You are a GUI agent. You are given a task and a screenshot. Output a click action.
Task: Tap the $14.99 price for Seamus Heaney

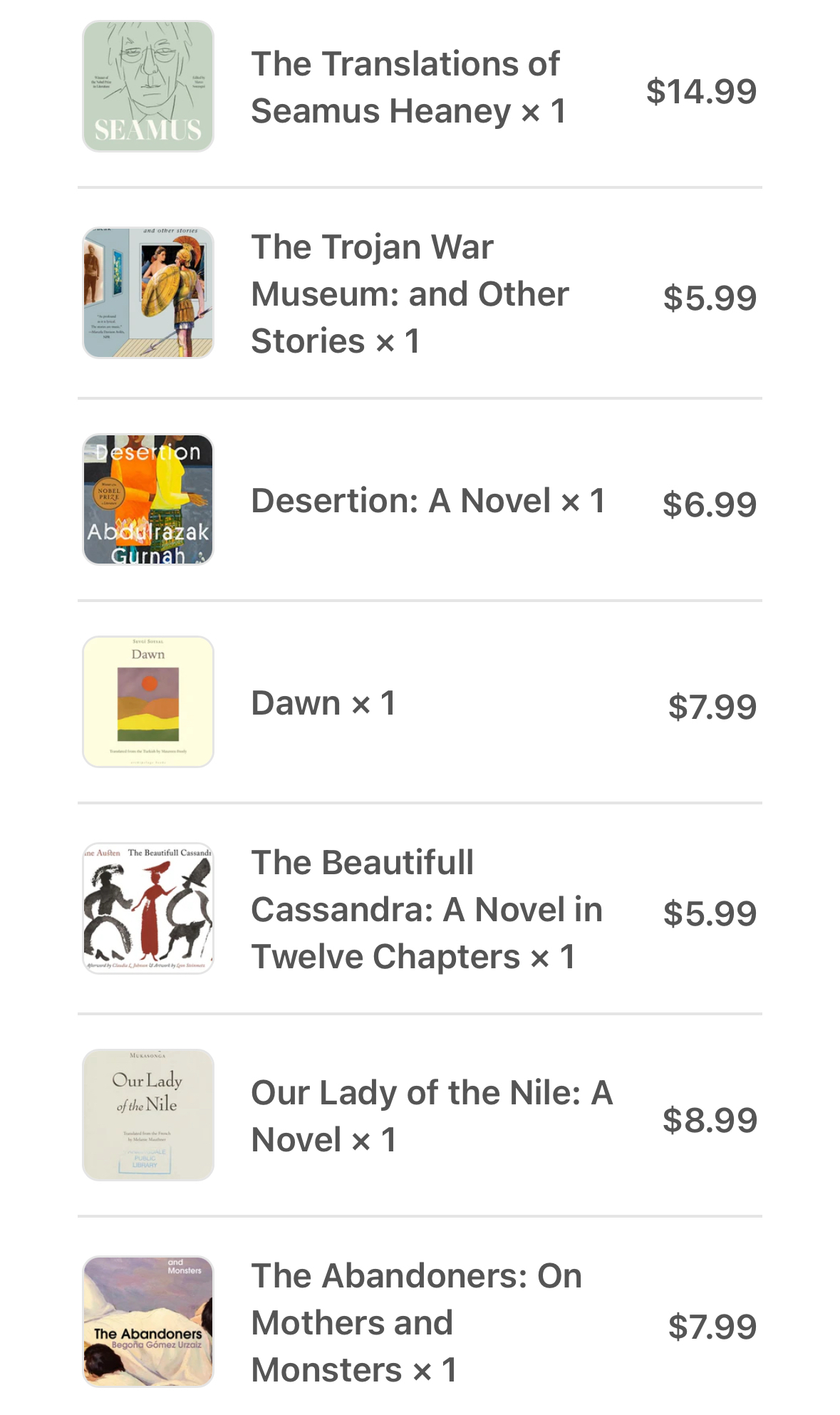(x=701, y=92)
